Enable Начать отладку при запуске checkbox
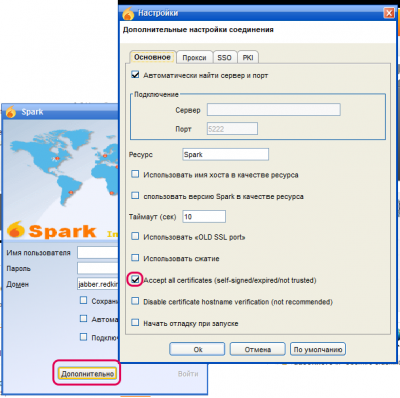400x398 pixels. (x=135, y=322)
